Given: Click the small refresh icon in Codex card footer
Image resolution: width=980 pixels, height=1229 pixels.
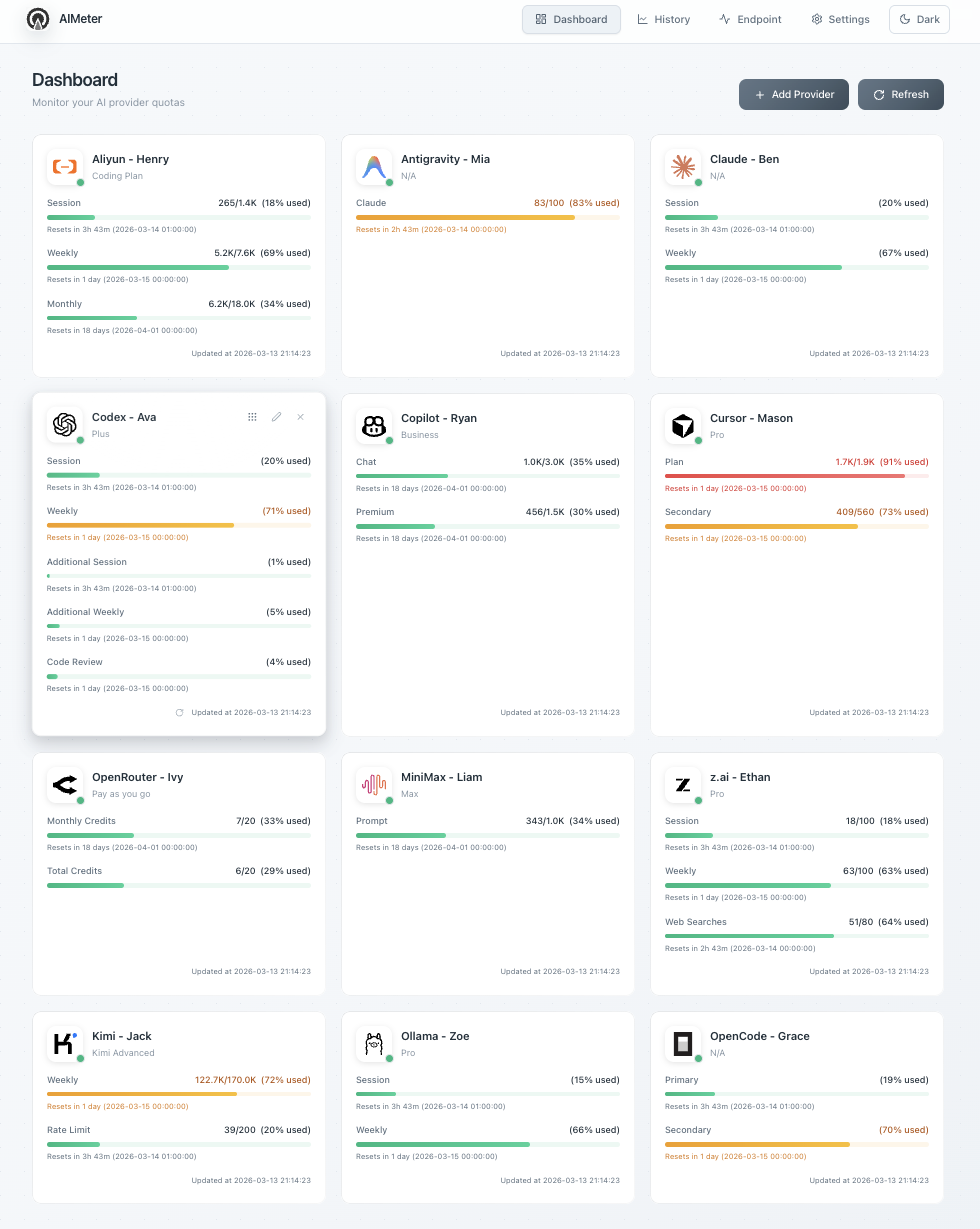Looking at the screenshot, I should click(180, 713).
